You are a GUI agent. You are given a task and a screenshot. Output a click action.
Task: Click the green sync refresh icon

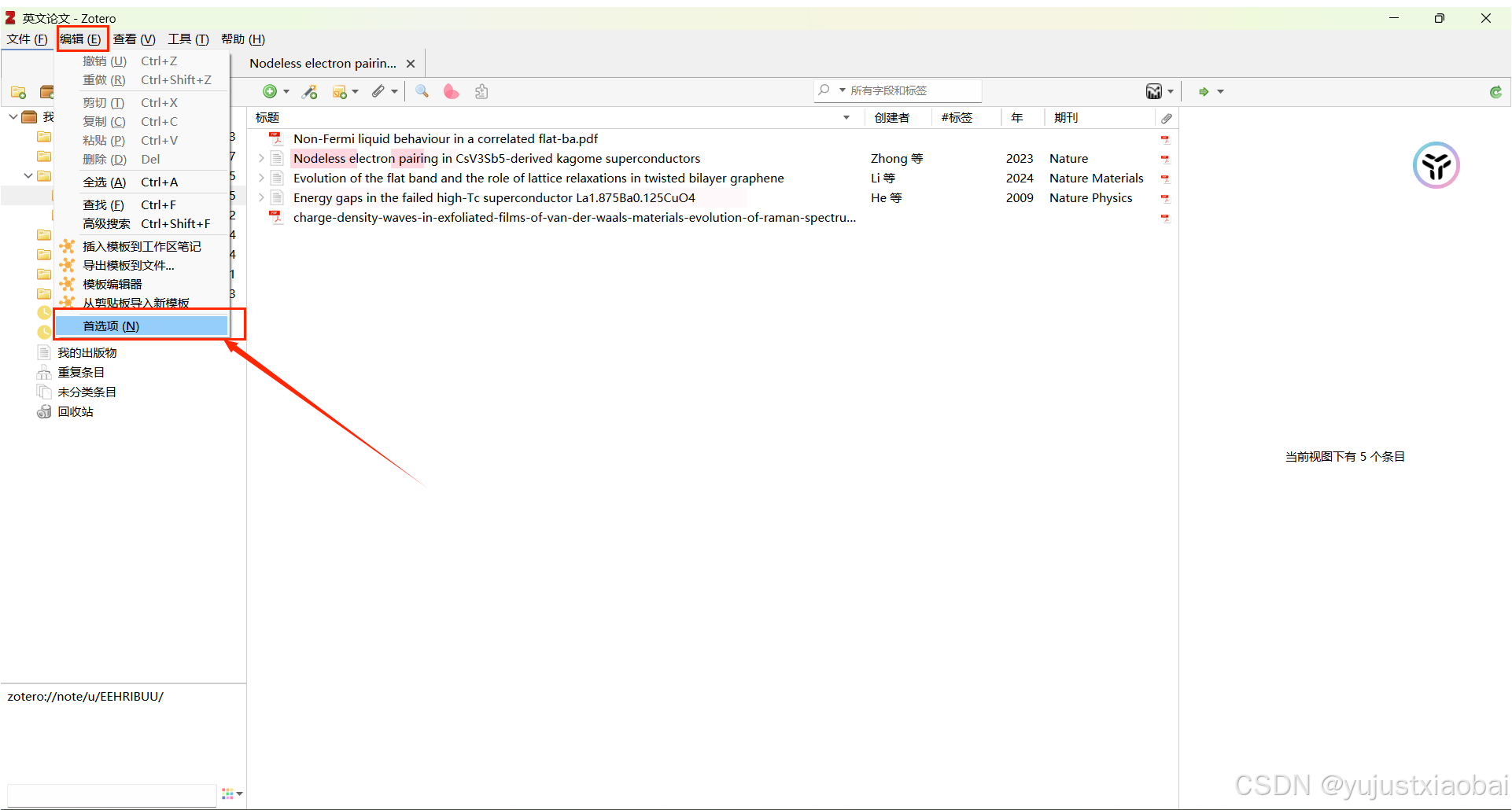tap(1495, 92)
